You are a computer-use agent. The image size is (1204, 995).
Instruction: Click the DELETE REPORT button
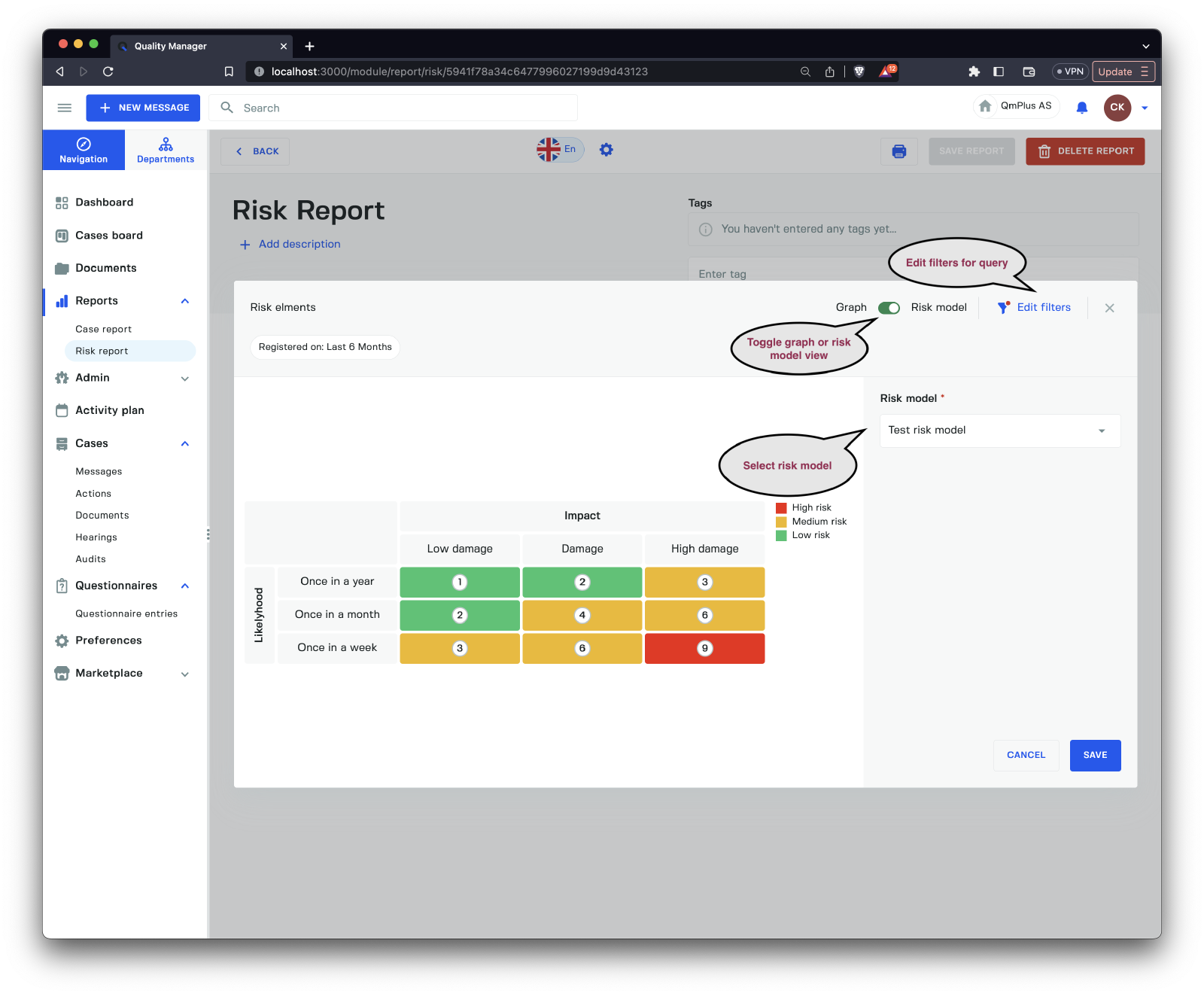[x=1084, y=151]
